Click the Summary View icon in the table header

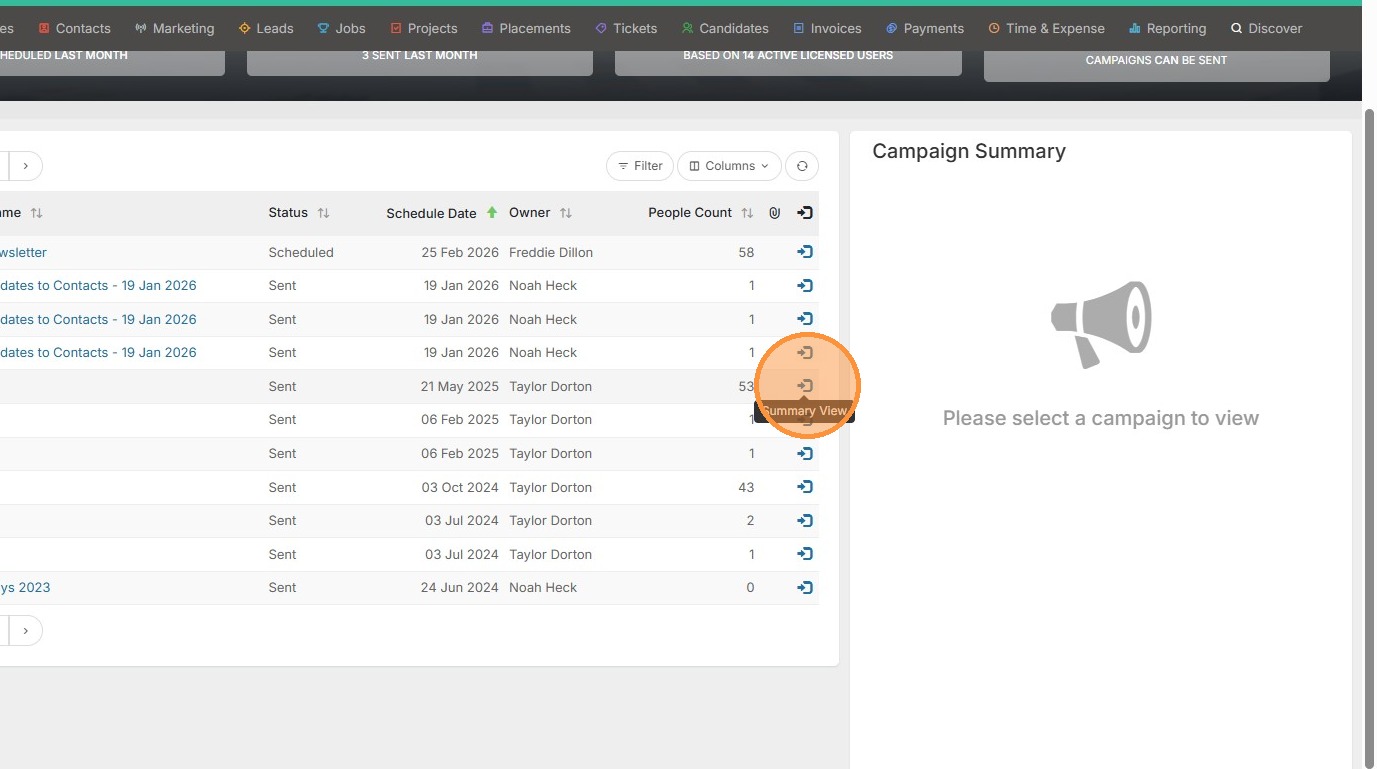(x=804, y=213)
